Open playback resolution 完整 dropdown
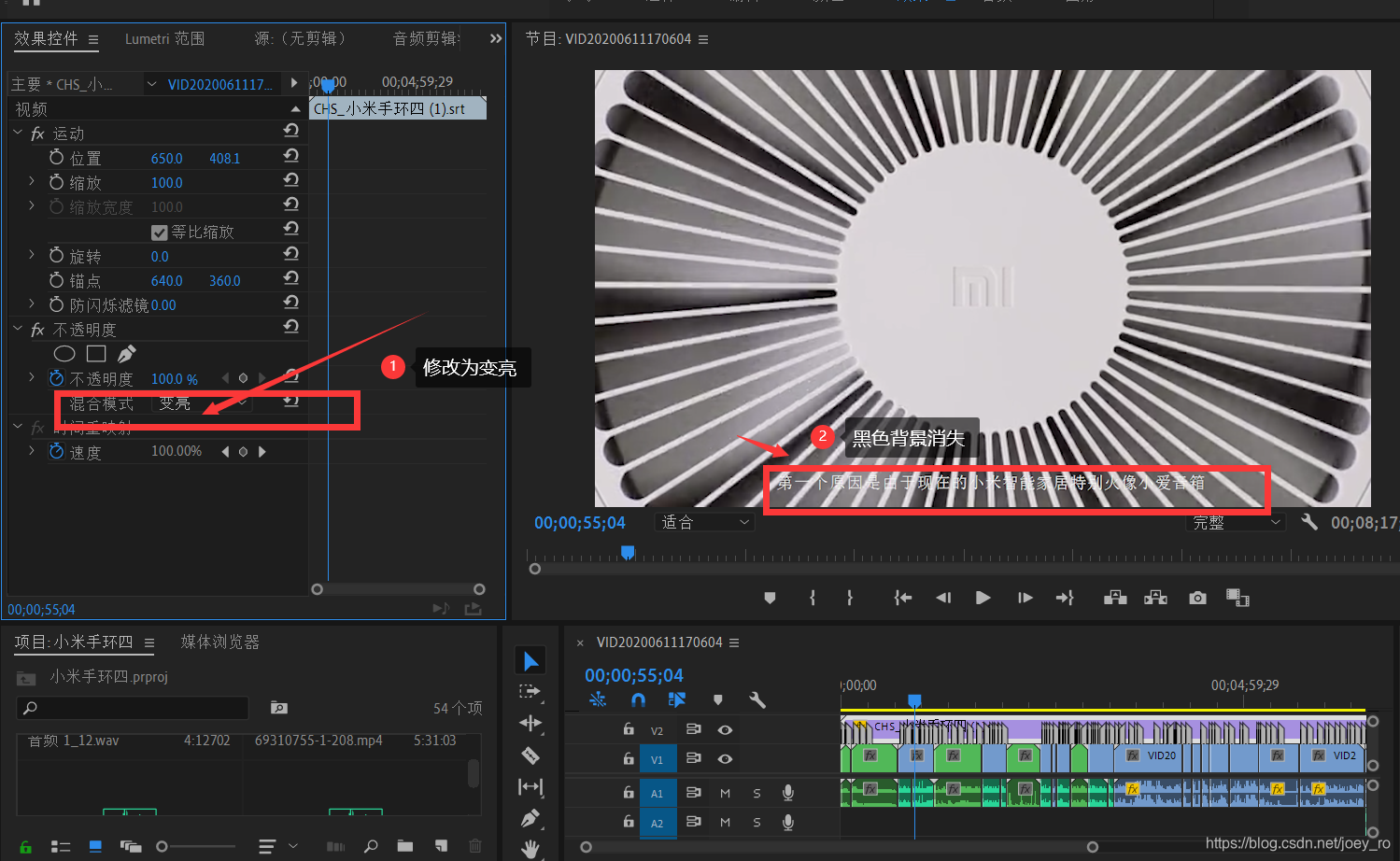This screenshot has width=1400, height=861. tap(1236, 523)
